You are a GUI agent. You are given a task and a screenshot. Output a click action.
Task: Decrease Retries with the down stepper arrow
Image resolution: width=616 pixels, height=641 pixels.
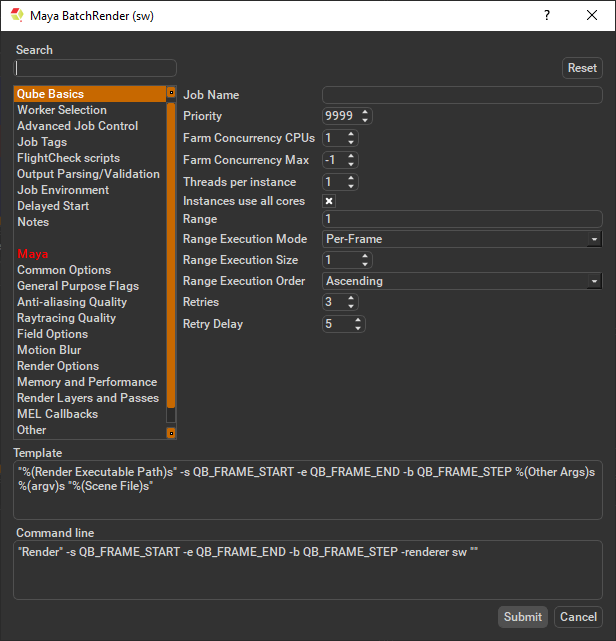[351, 306]
